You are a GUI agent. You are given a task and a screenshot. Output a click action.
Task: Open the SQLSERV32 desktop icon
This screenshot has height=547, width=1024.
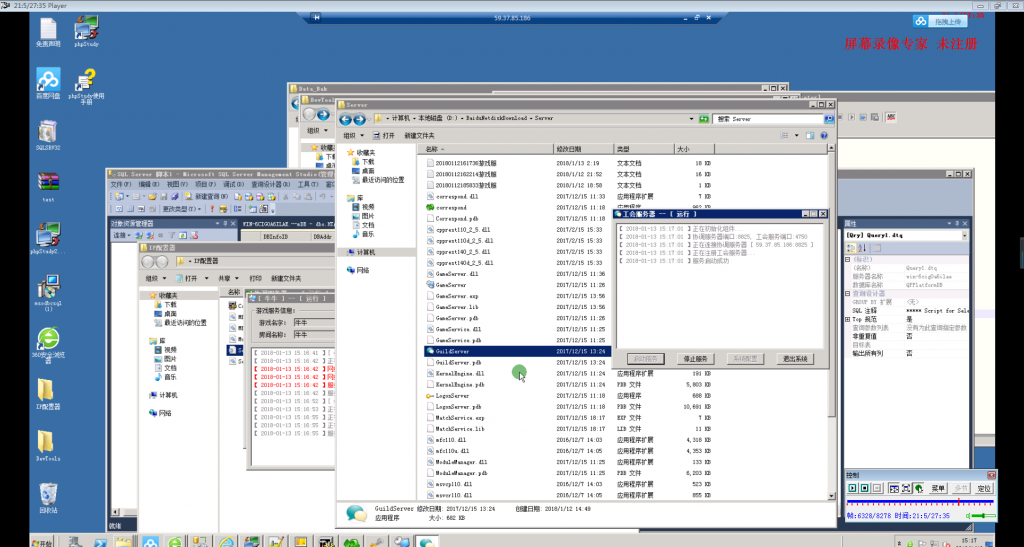click(x=47, y=134)
